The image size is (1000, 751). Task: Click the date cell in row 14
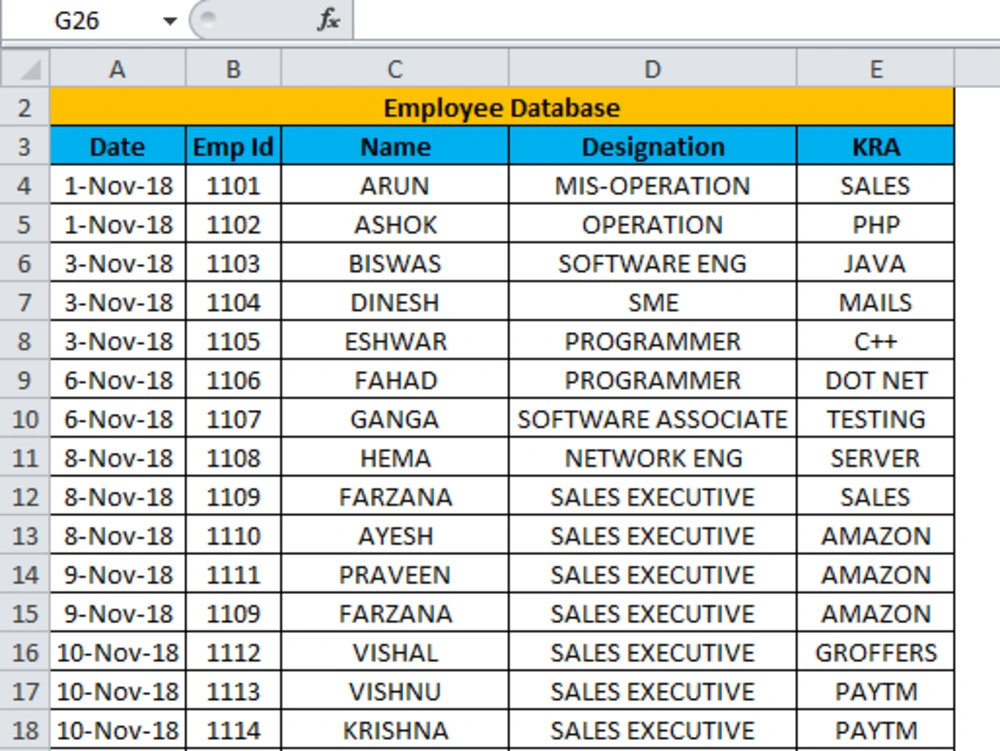(x=117, y=574)
